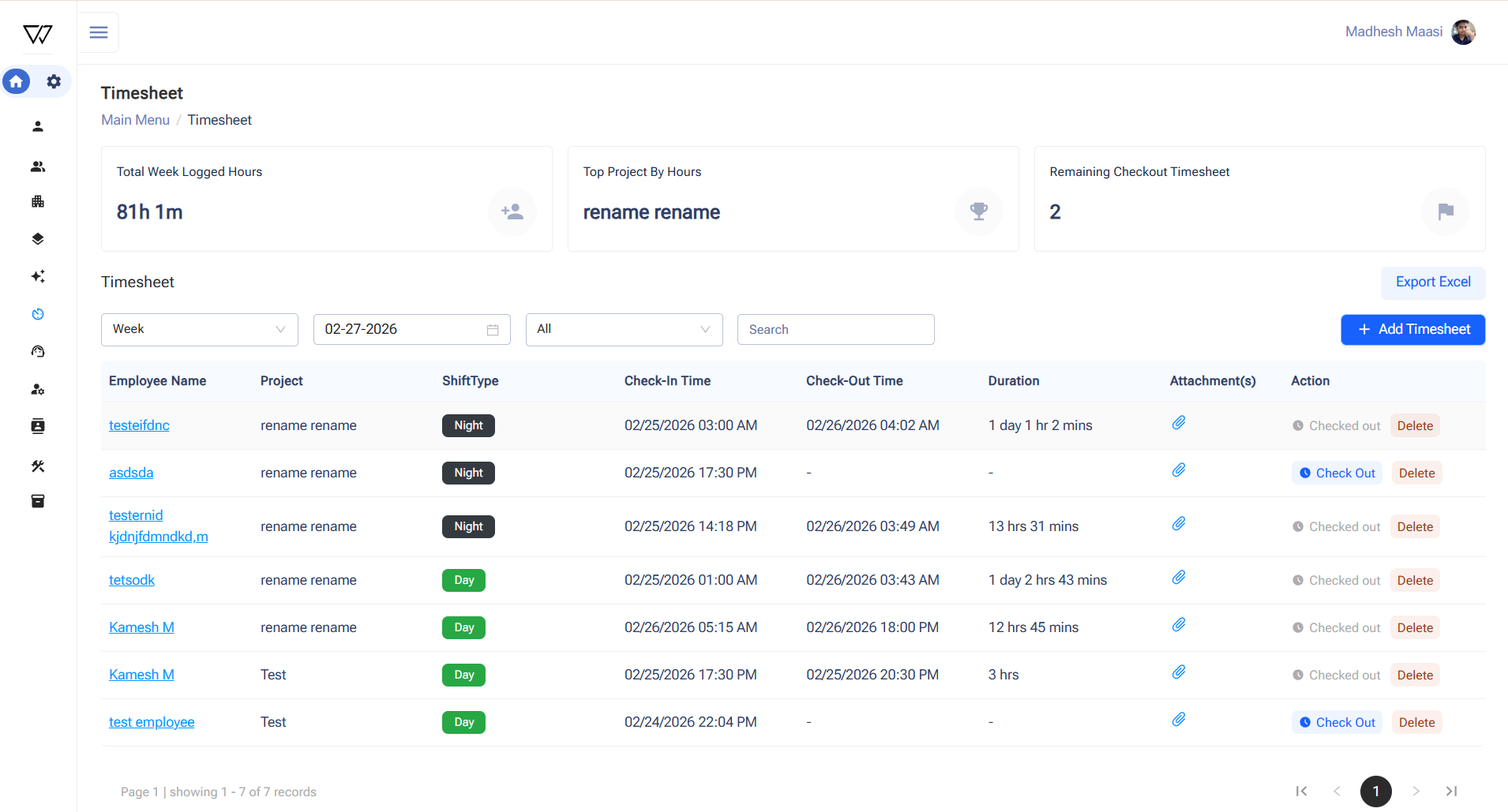Click the home icon in sidebar
This screenshot has height=812, width=1508.
17,81
